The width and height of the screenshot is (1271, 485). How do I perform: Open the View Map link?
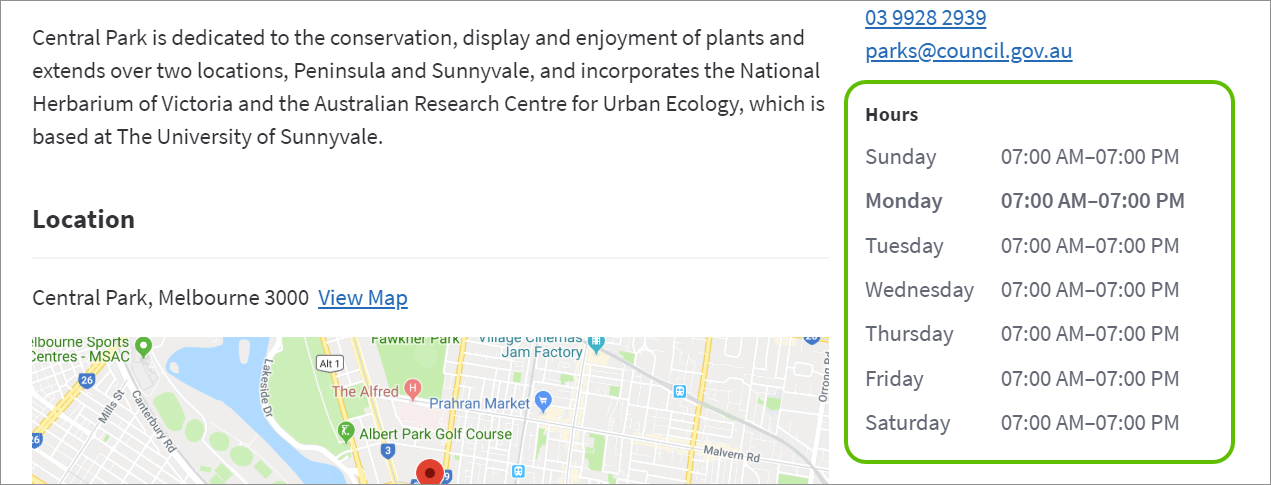(x=362, y=298)
